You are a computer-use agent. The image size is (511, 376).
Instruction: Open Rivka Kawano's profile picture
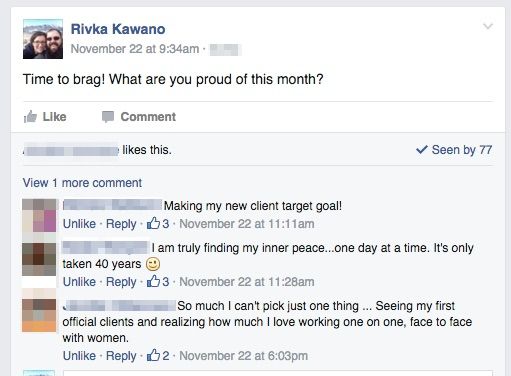[43, 39]
